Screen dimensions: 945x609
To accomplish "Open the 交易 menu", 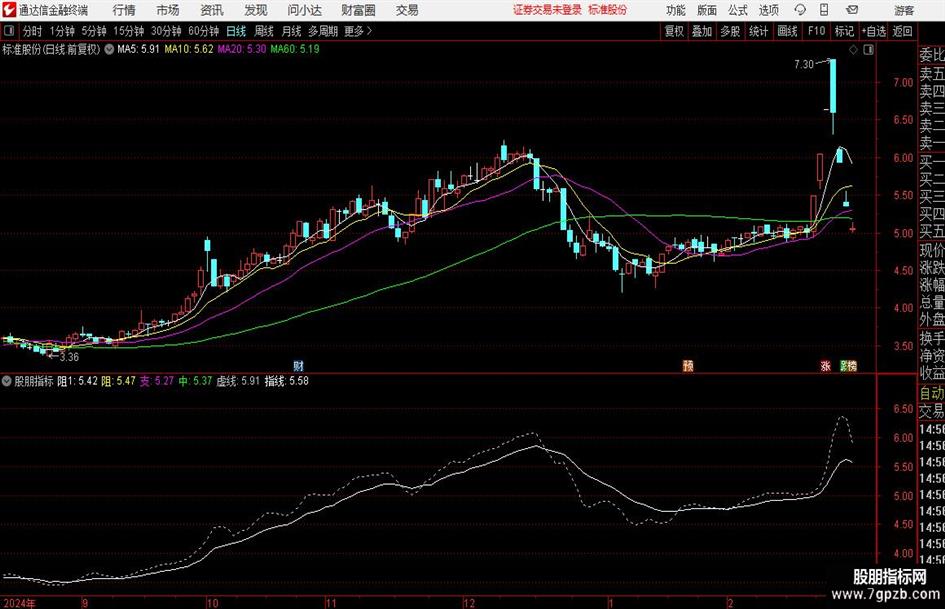I will [407, 10].
